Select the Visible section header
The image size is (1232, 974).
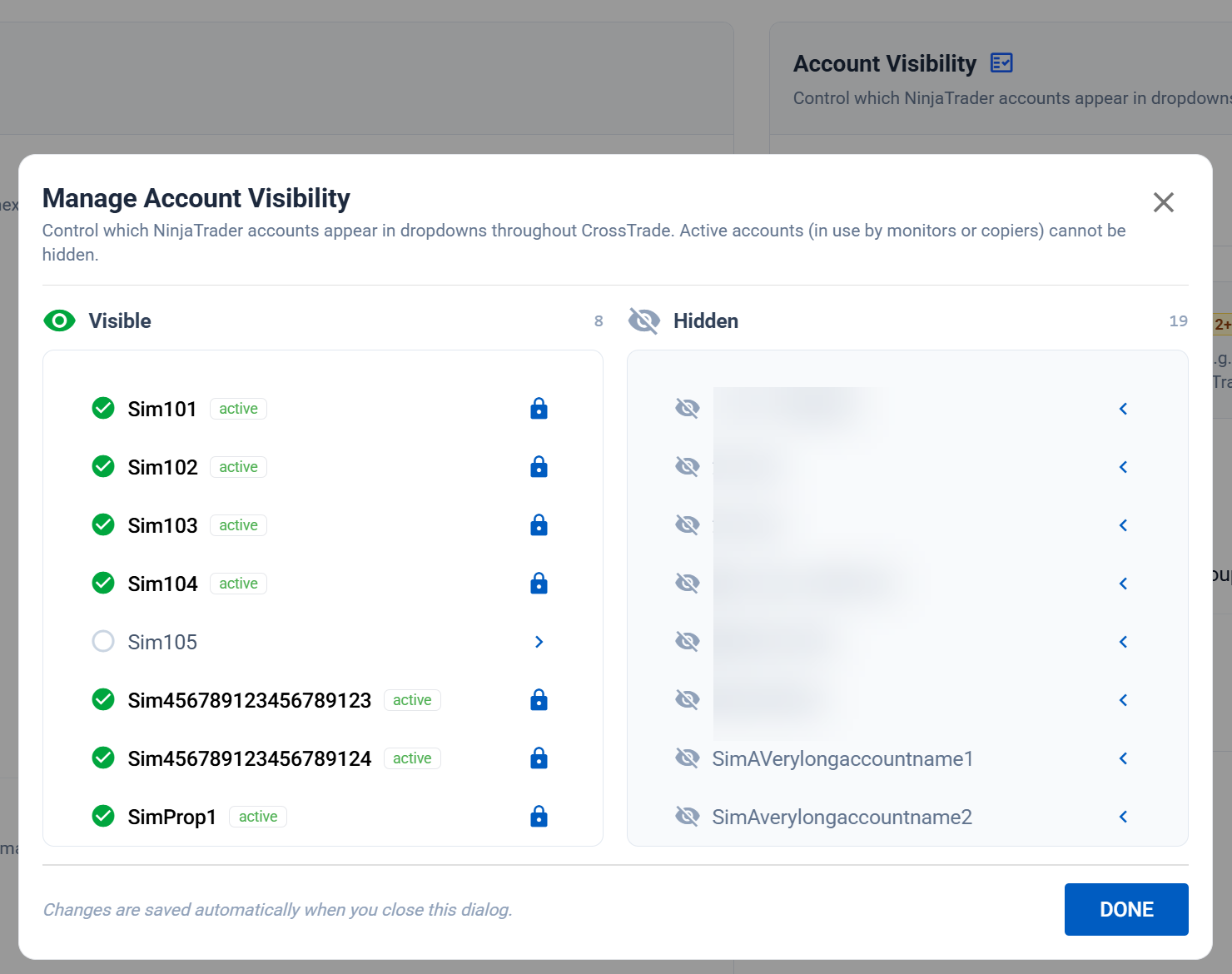pos(120,321)
